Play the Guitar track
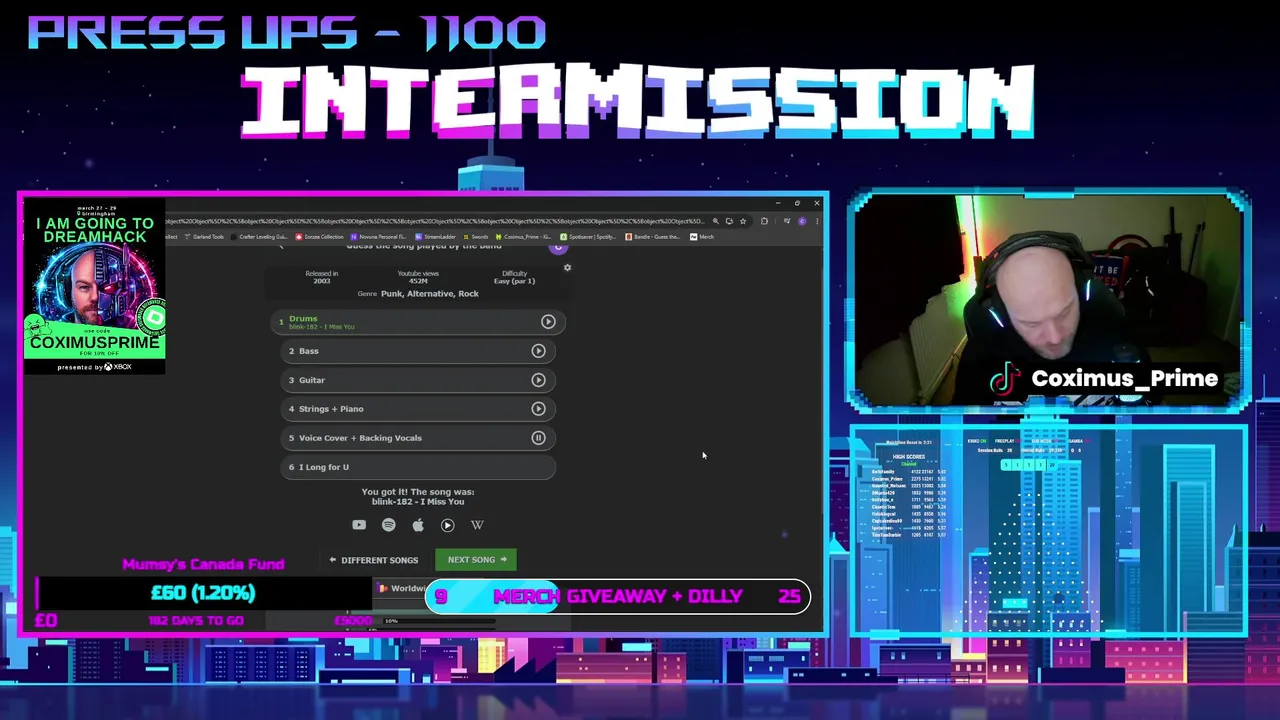Image resolution: width=1280 pixels, height=720 pixels. [538, 380]
